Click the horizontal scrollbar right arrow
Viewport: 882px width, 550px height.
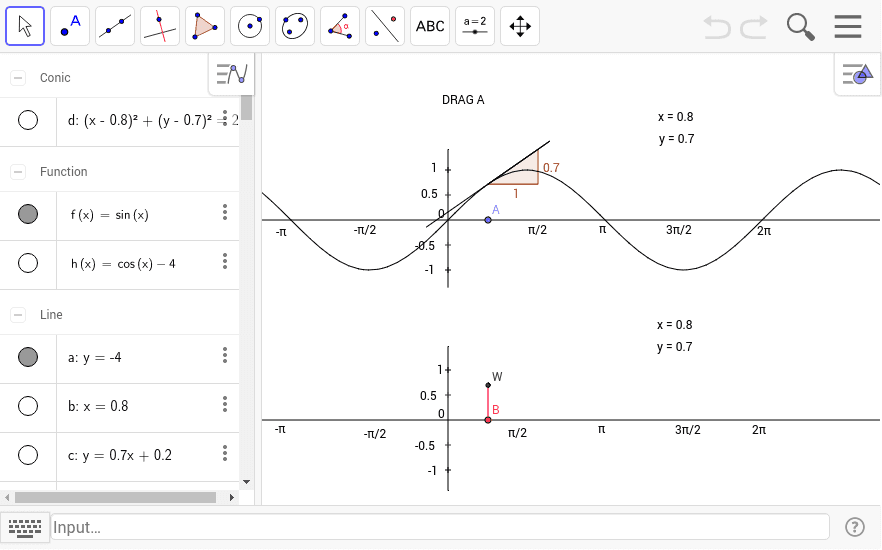pyautogui.click(x=232, y=498)
